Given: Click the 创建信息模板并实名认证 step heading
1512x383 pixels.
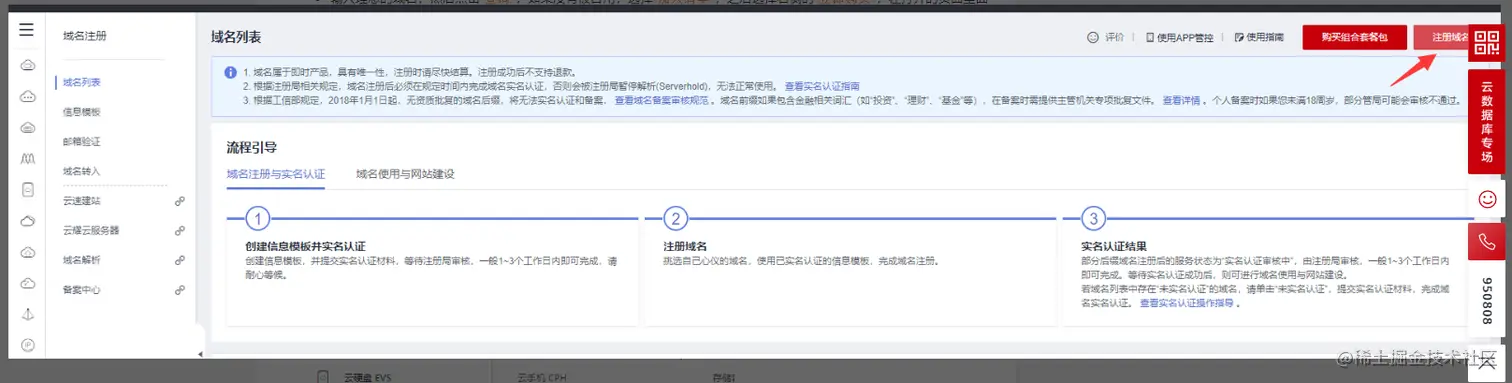Looking at the screenshot, I should pyautogui.click(x=305, y=246).
